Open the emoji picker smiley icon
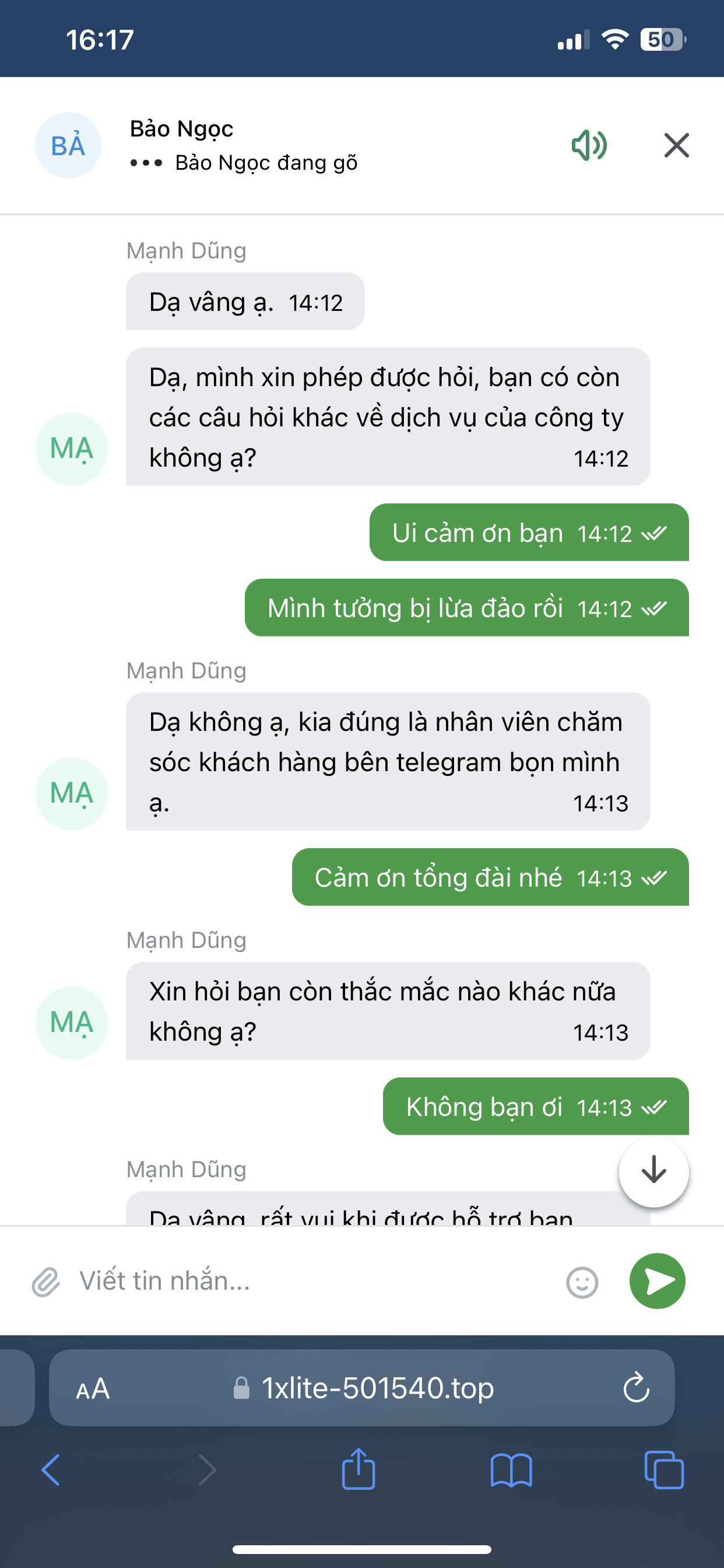Screen dimensions: 724x1568 tap(582, 1282)
